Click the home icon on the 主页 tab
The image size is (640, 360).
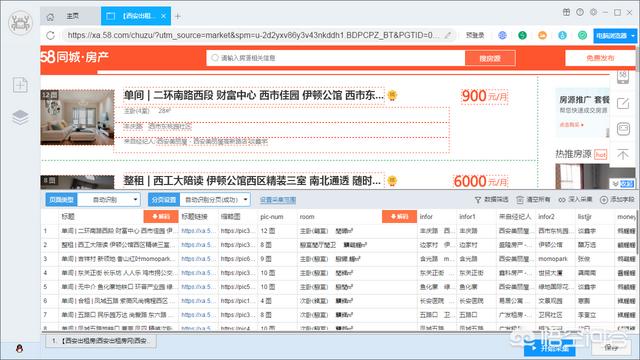(x=50, y=17)
